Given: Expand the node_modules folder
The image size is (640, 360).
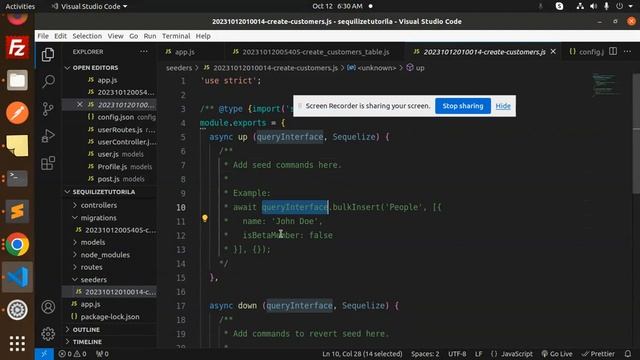Looking at the screenshot, I should click(x=105, y=255).
